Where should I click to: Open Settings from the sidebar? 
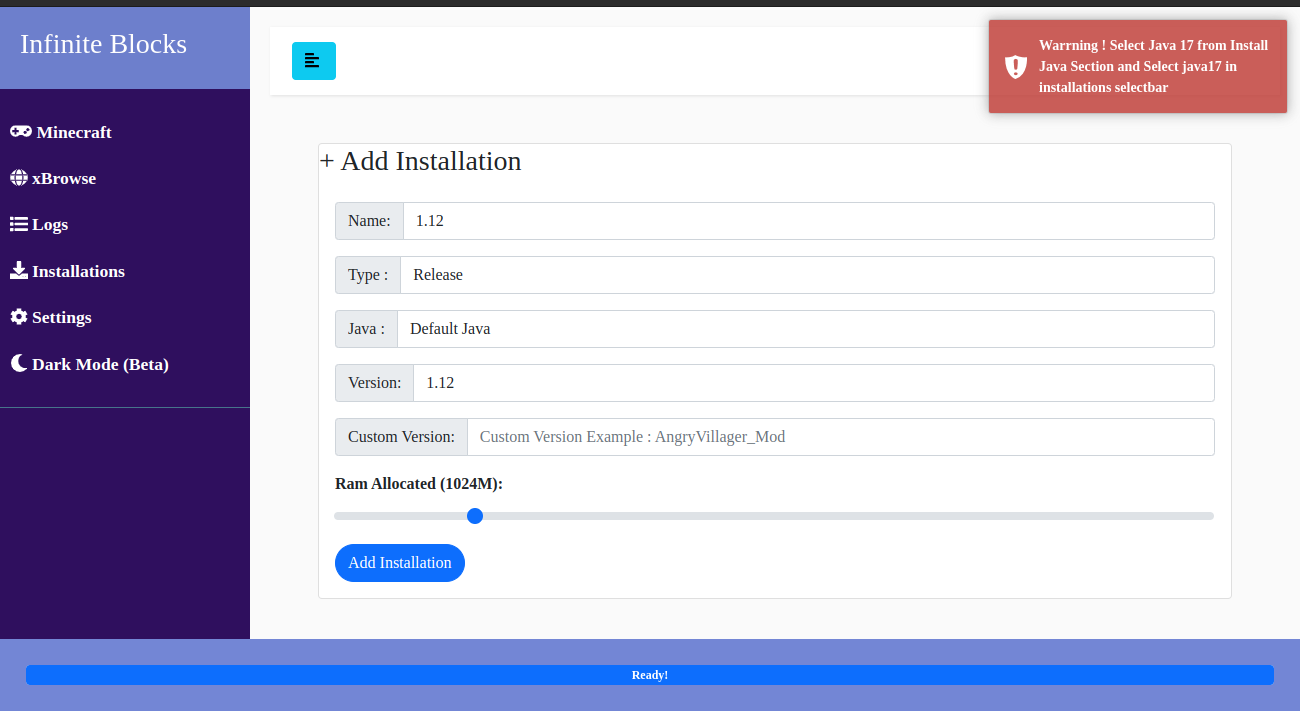51,317
